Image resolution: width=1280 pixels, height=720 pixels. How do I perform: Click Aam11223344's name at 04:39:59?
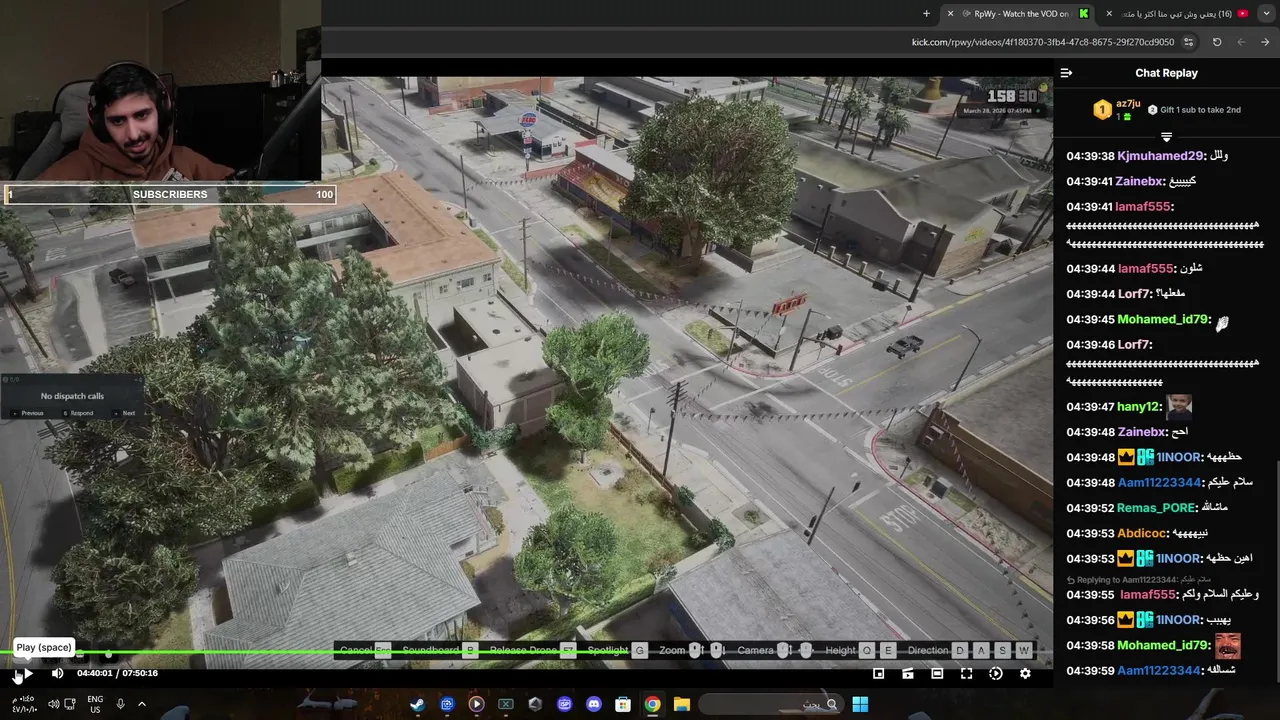tap(1160, 670)
